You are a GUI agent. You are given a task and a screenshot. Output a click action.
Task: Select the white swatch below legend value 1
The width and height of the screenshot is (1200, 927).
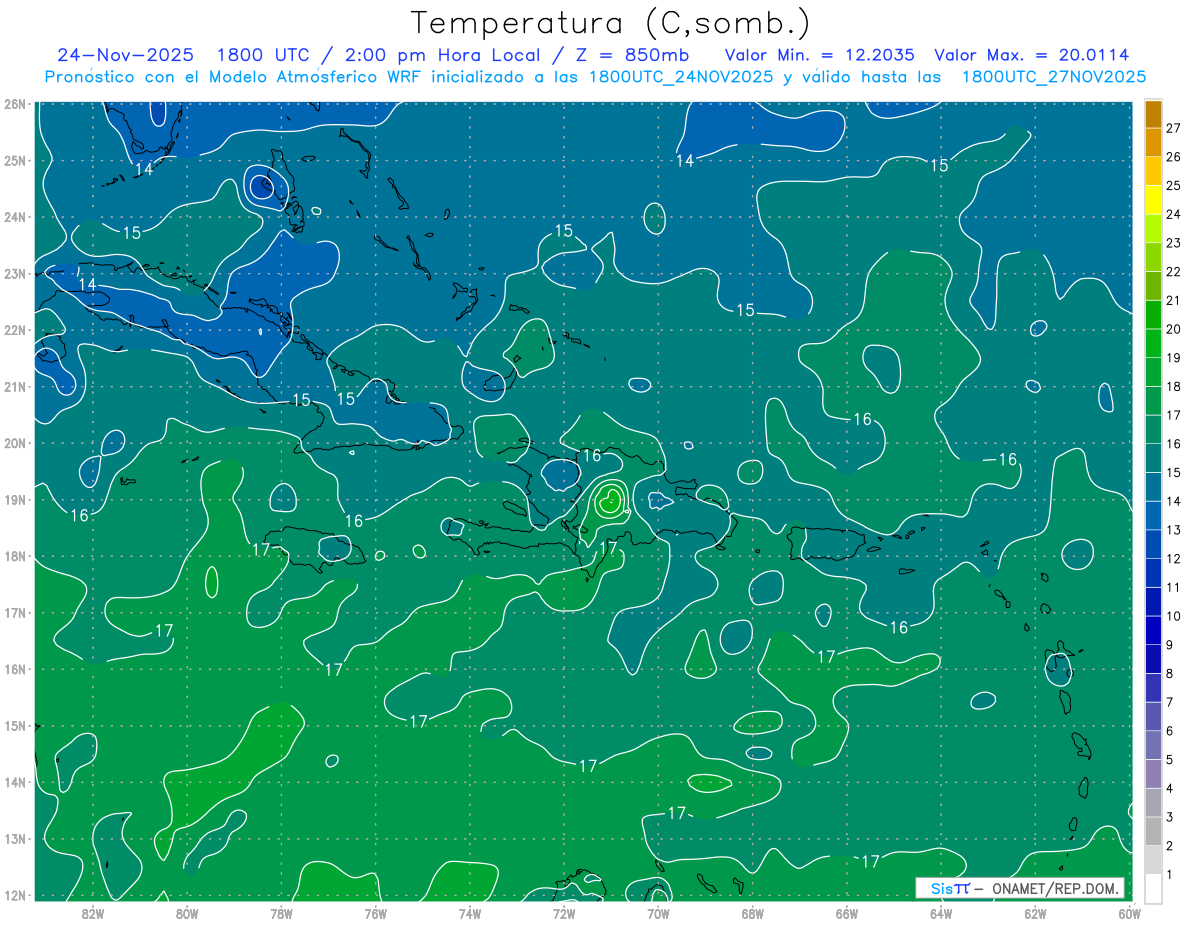tap(1153, 888)
